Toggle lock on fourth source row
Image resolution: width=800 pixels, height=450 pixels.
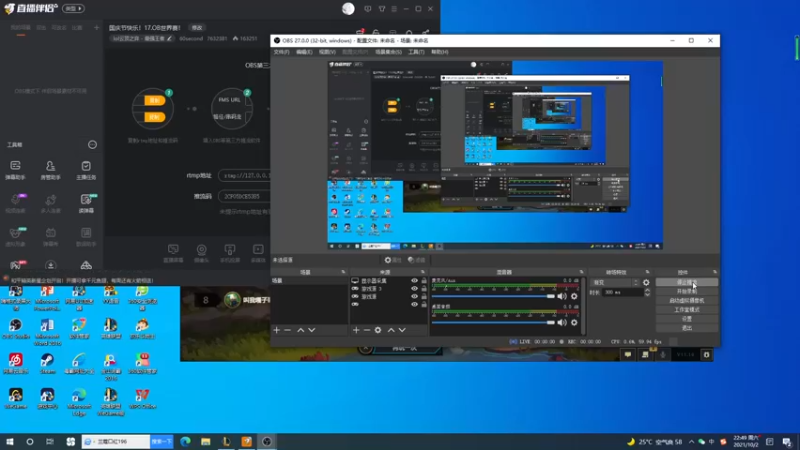pyautogui.click(x=424, y=305)
